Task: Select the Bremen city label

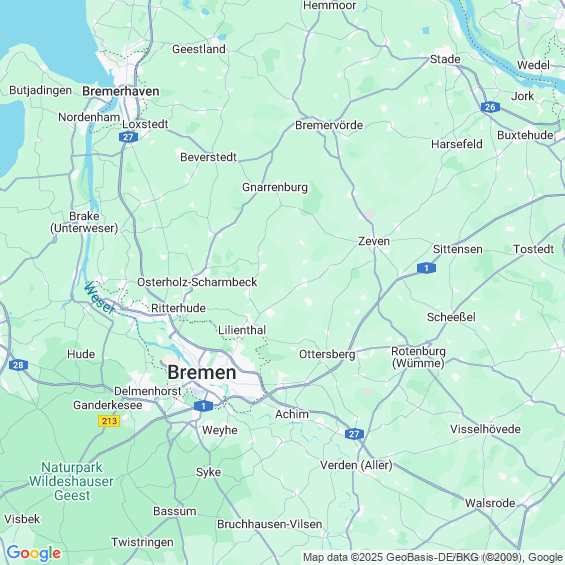Action: click(x=202, y=372)
